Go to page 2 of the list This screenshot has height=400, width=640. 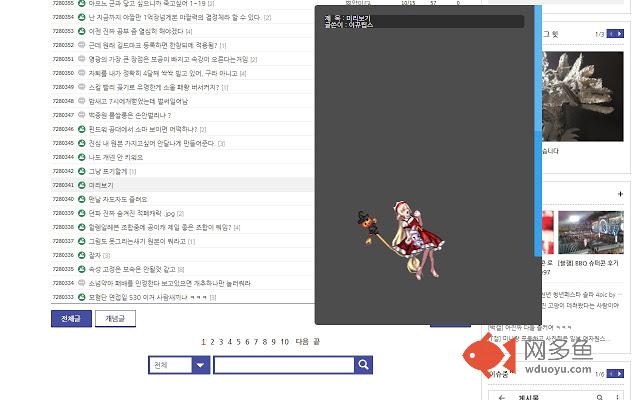[x=213, y=342]
